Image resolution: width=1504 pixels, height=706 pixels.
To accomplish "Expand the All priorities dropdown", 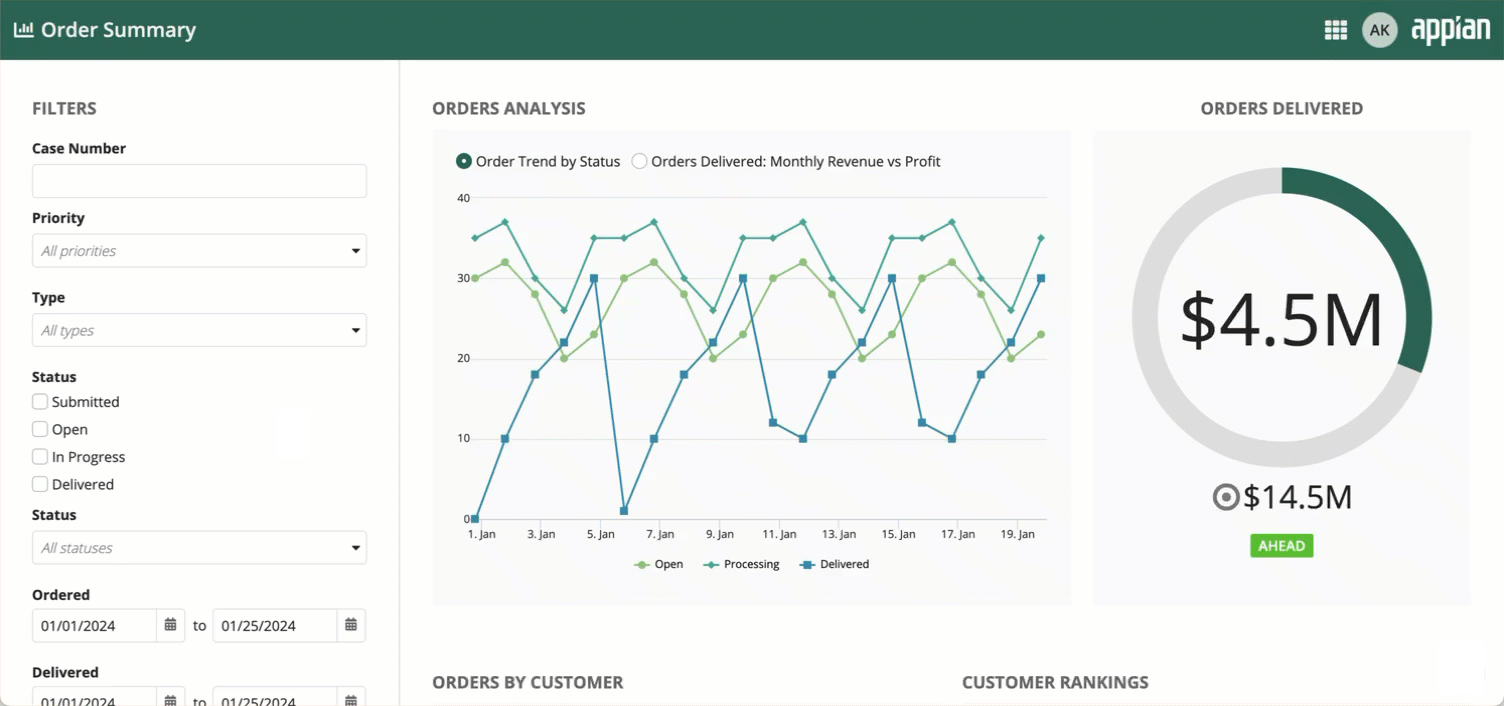I will (x=199, y=251).
